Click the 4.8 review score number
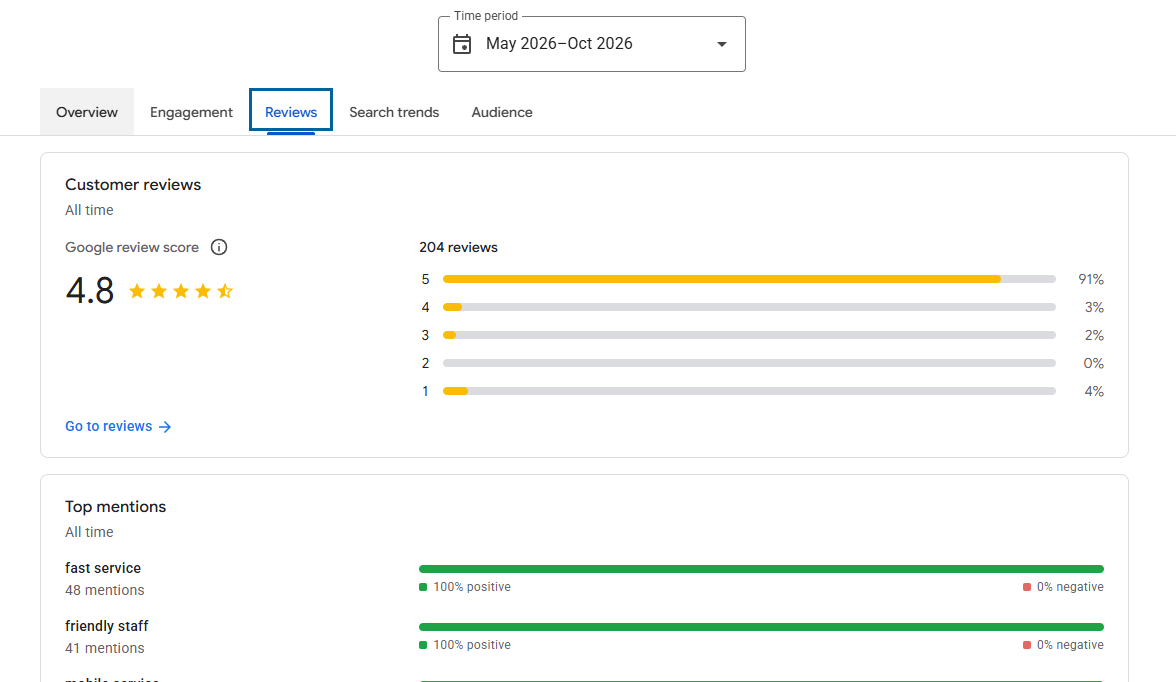The height and width of the screenshot is (682, 1176). pos(90,290)
